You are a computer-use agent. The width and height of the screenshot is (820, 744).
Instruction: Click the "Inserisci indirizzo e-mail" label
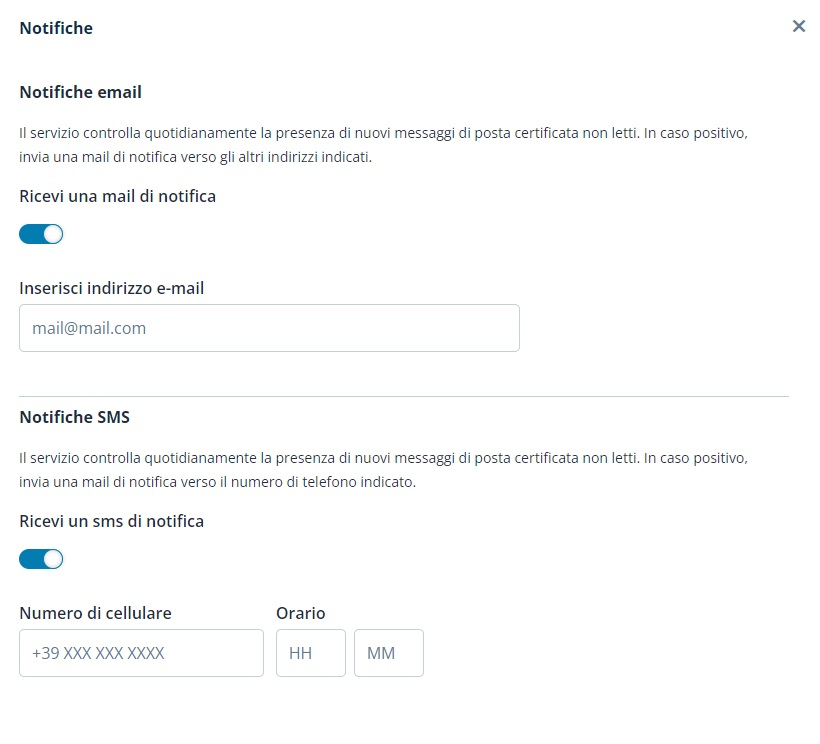[112, 288]
